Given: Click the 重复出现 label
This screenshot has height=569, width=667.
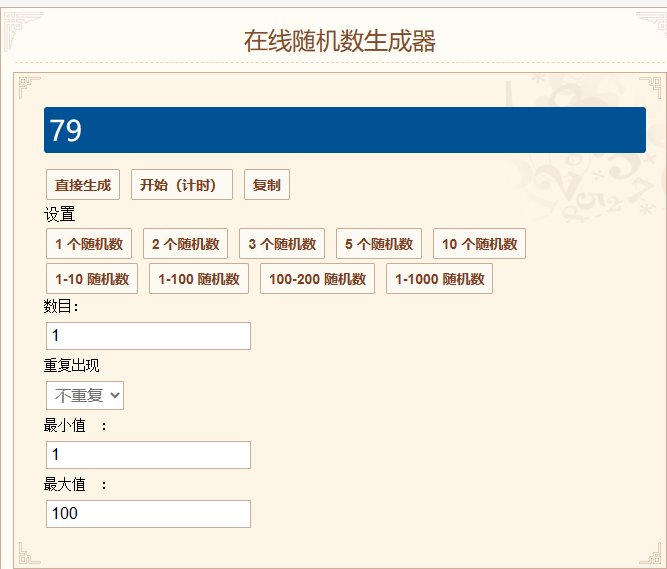Looking at the screenshot, I should [x=71, y=365].
